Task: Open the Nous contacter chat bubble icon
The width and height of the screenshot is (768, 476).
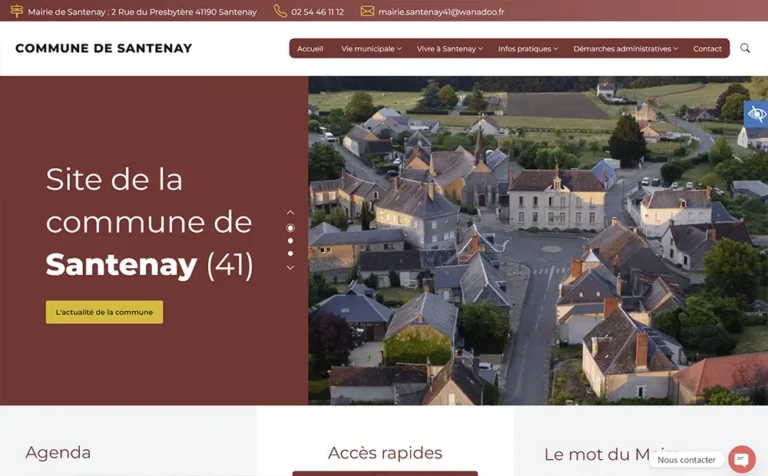Action: (x=742, y=459)
